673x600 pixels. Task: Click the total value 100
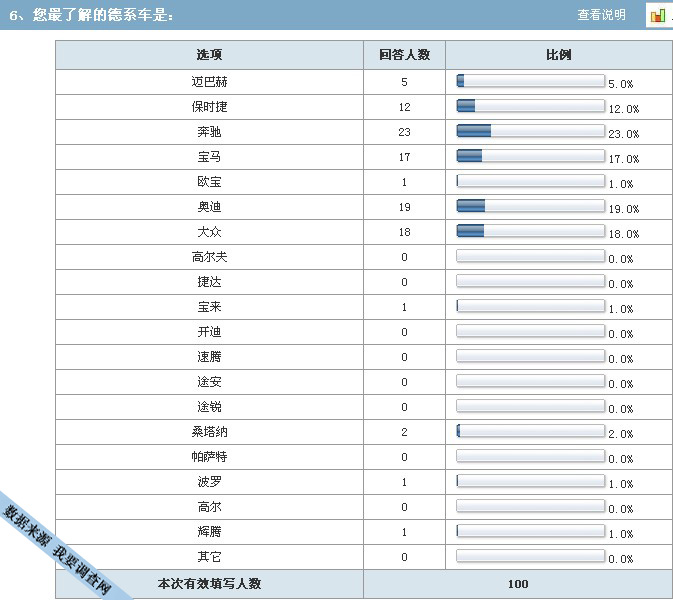518,584
